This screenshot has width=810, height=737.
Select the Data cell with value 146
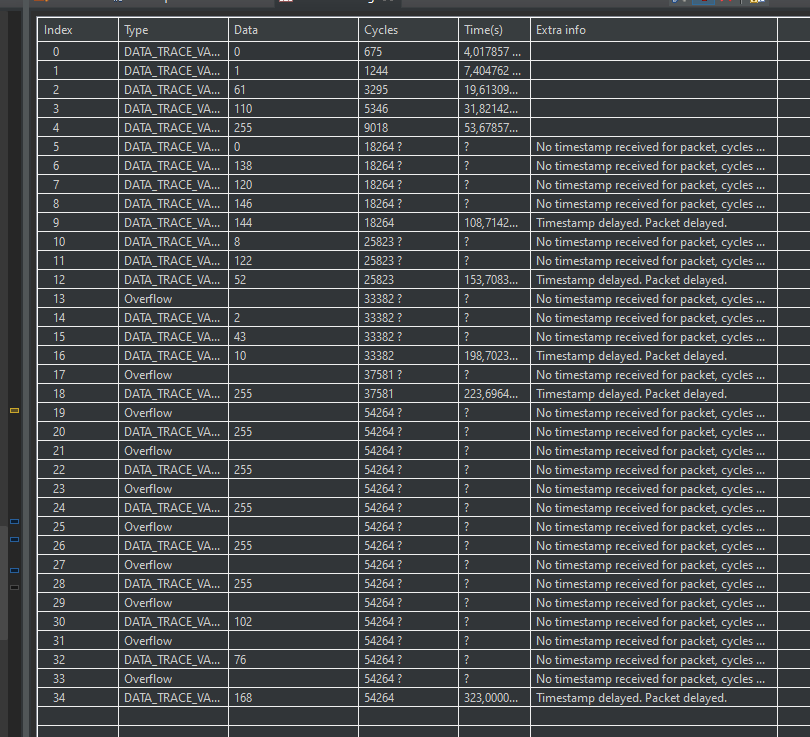pyautogui.click(x=293, y=204)
